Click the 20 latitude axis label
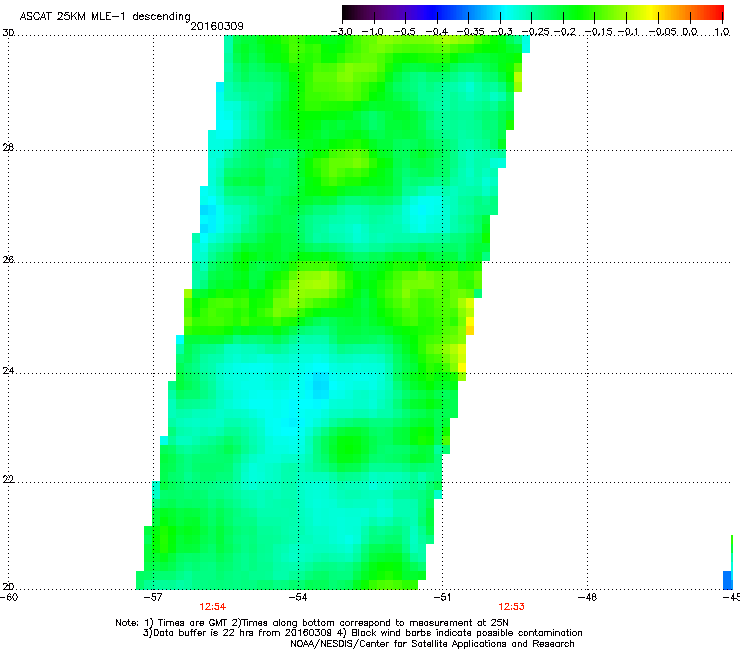The width and height of the screenshot is (740, 650). [x=8, y=587]
